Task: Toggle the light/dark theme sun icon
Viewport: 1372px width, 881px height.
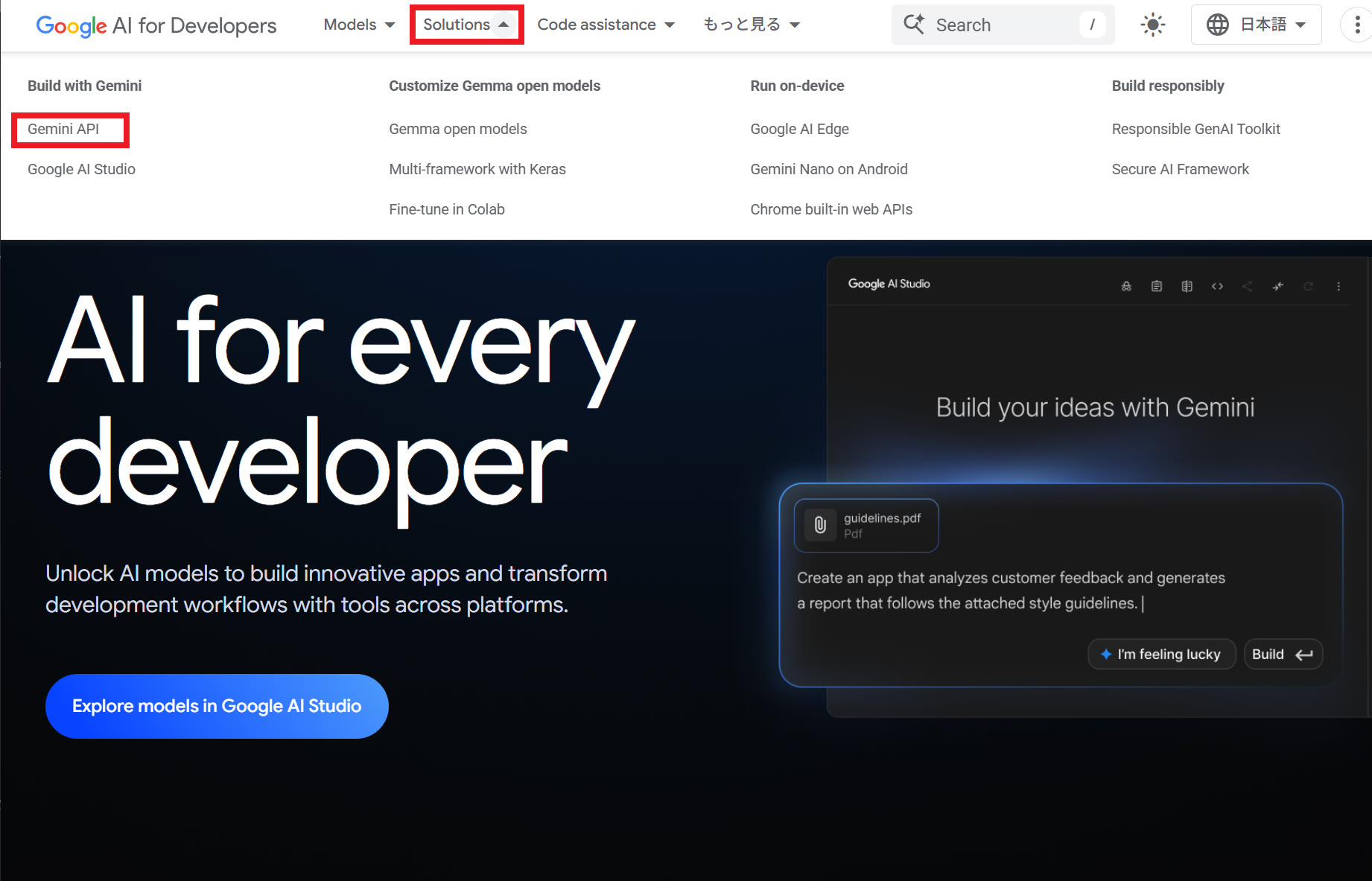Action: pyautogui.click(x=1152, y=25)
